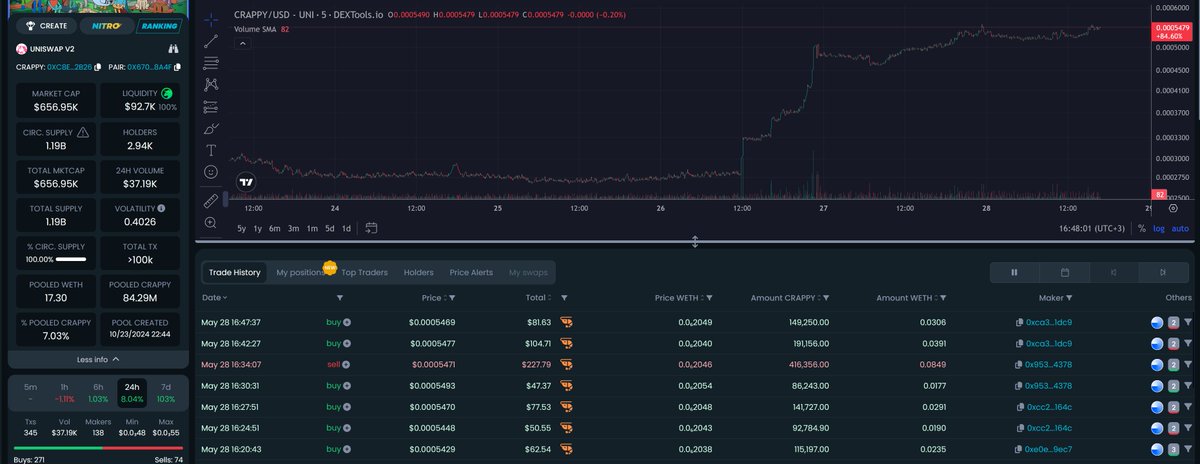Open the Maker column filter
The height and width of the screenshot is (464, 1200).
pyautogui.click(x=1067, y=297)
